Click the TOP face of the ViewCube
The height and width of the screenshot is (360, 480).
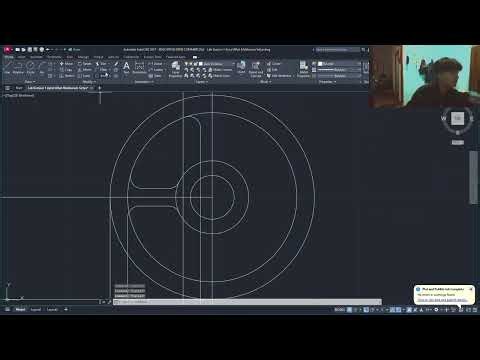coord(458,118)
